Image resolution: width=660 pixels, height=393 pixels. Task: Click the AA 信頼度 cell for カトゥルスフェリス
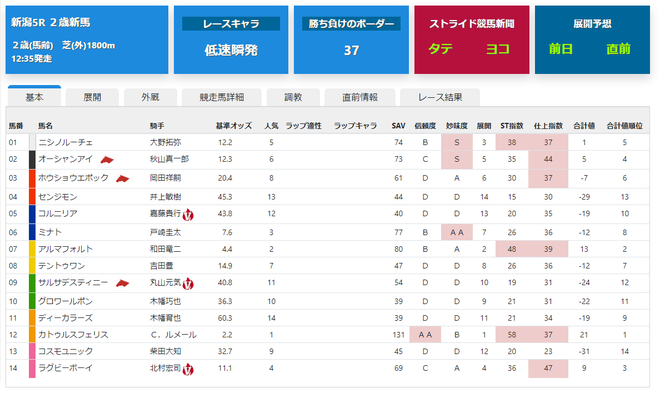pyautogui.click(x=425, y=335)
